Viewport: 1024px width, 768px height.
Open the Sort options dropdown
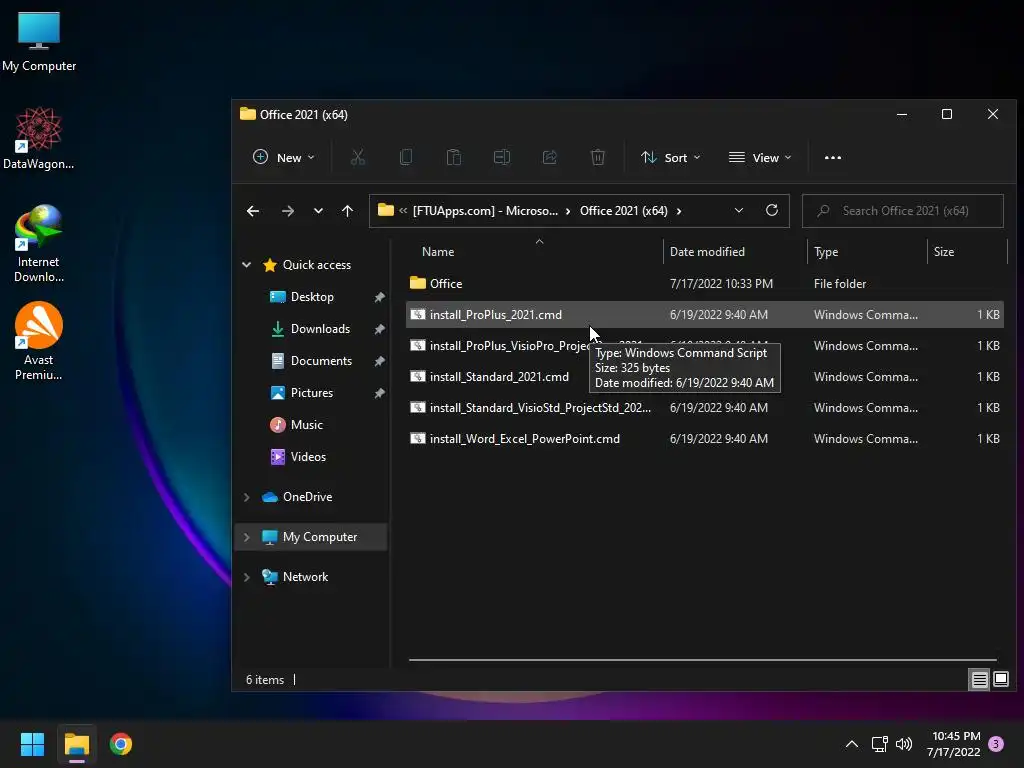[671, 157]
